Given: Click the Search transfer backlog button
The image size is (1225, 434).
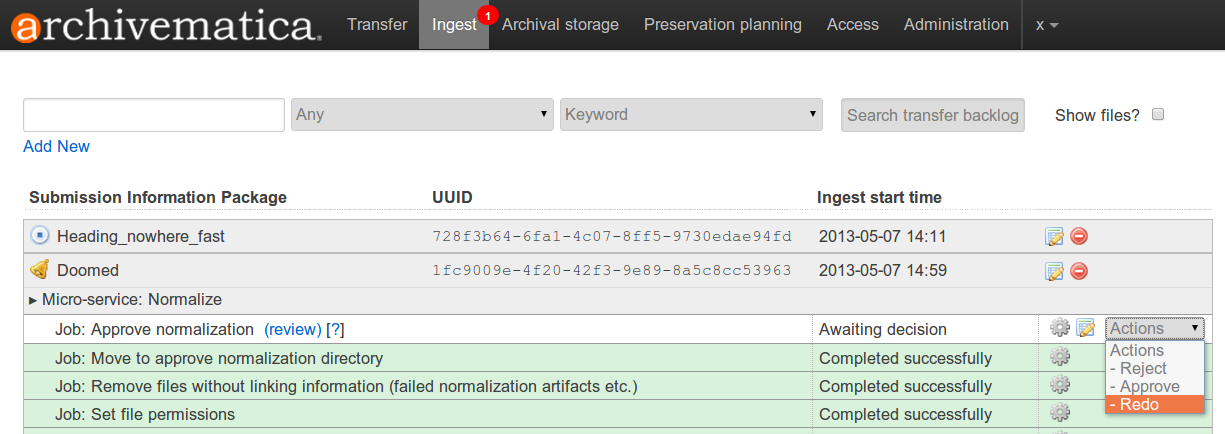Looking at the screenshot, I should point(932,115).
